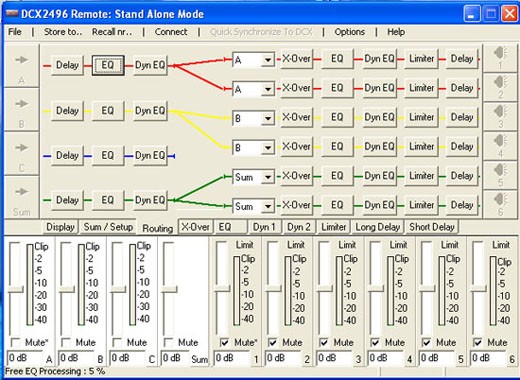The width and height of the screenshot is (520, 380).
Task: Switch to the Limiter tab
Action: (334, 227)
